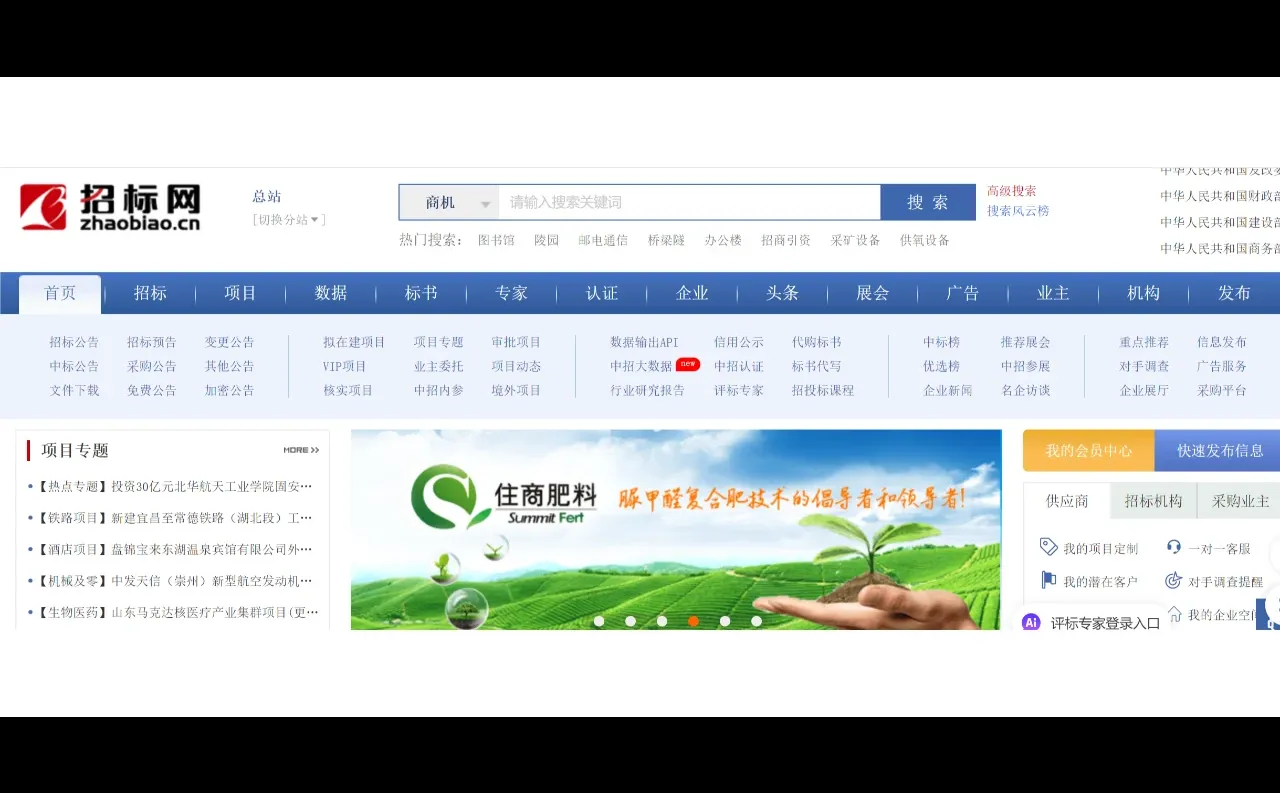Open the 数据 navigation menu
1280x793 pixels.
[x=330, y=293]
